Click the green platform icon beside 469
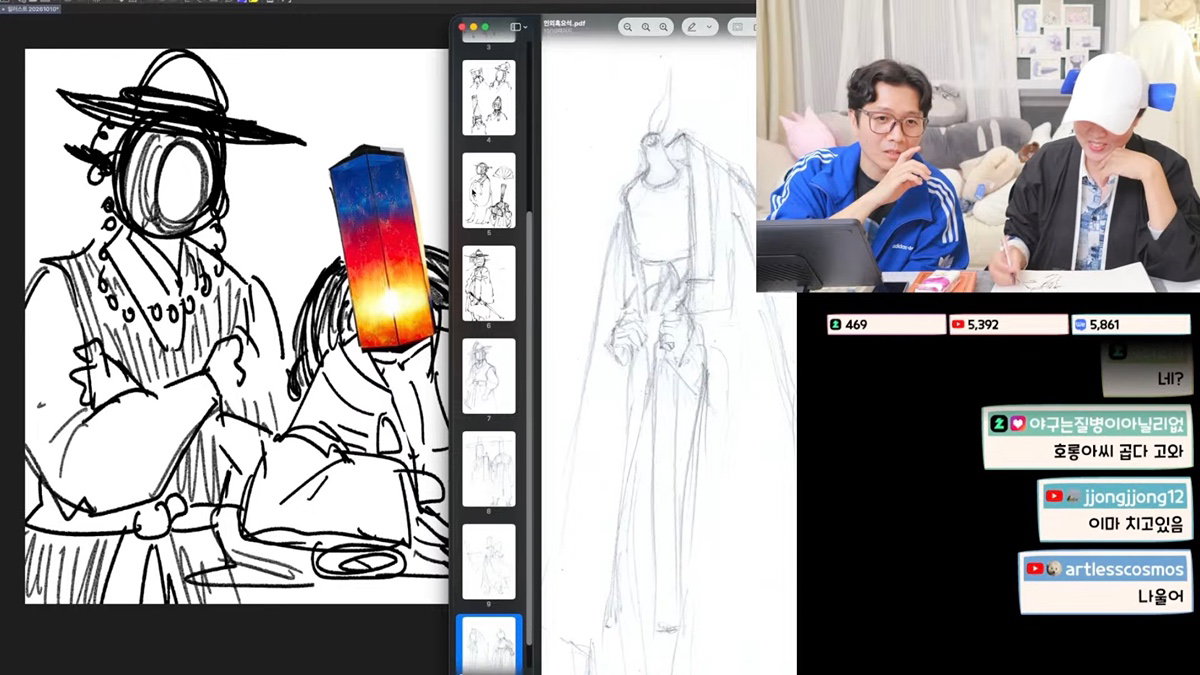The image size is (1200, 675). pyautogui.click(x=836, y=324)
